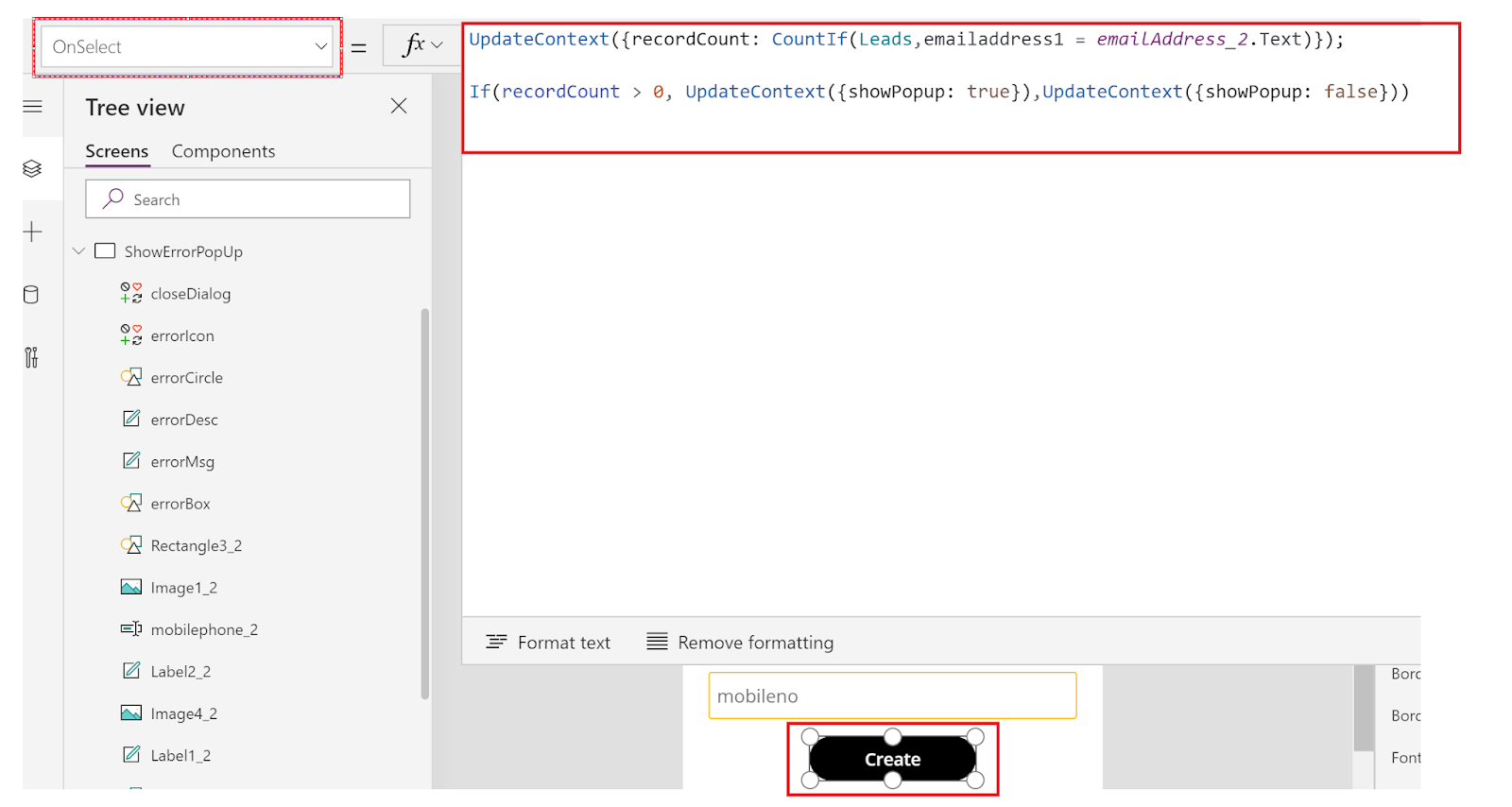Viewport: 1512px width, 807px height.
Task: Click the mobilephone_2 text input icon
Action: tap(131, 628)
